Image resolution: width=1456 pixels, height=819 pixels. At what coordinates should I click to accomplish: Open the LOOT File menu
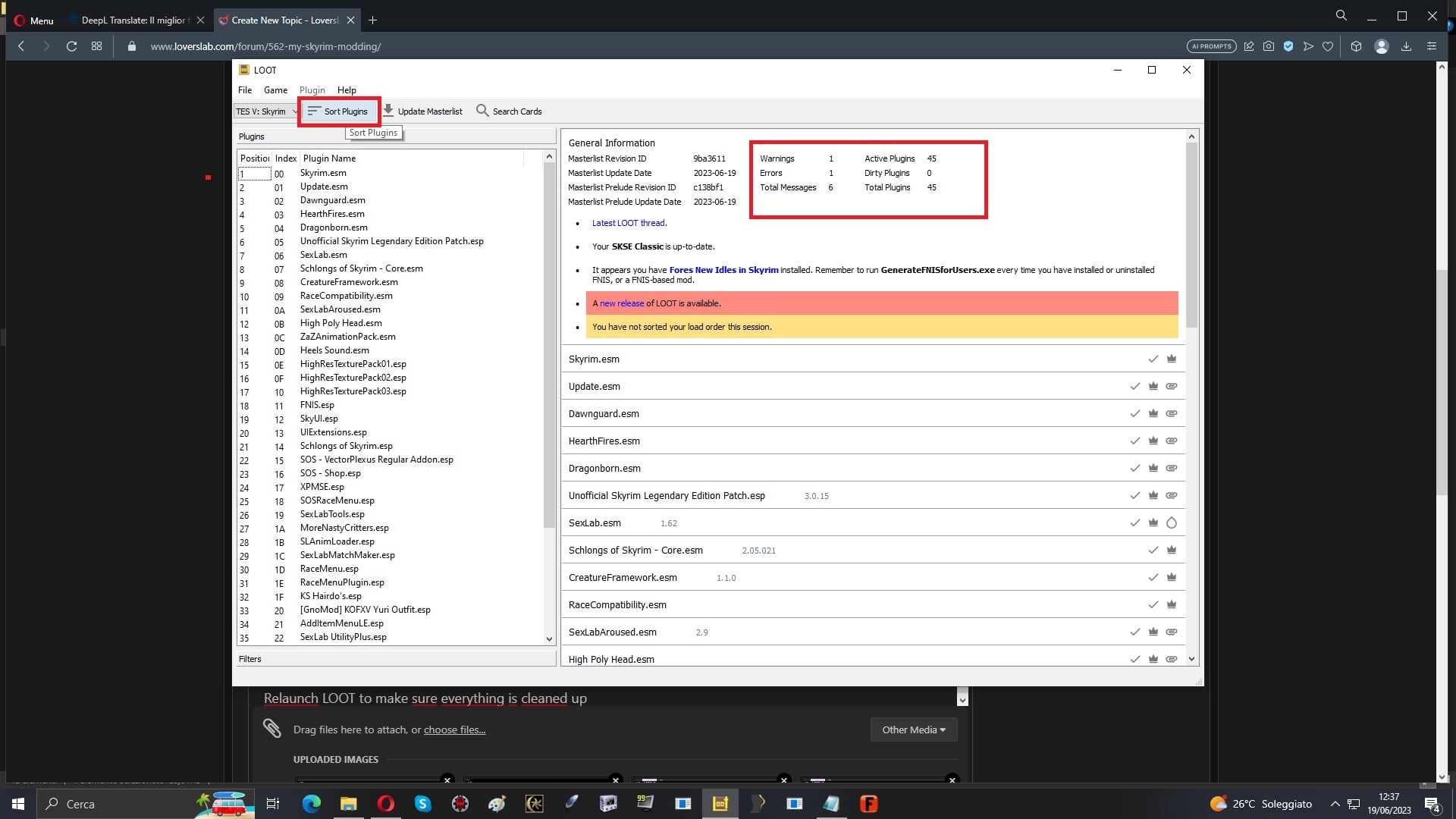(245, 90)
